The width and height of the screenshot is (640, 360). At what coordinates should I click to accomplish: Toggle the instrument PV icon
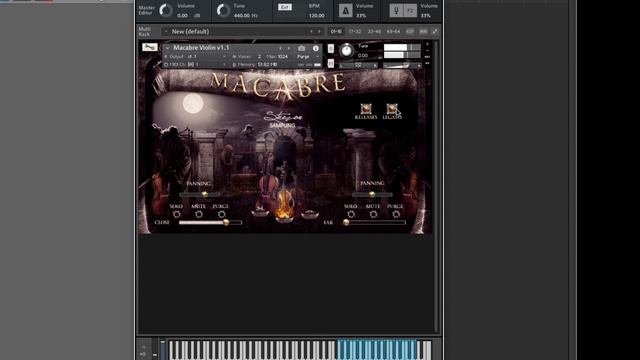(x=427, y=63)
